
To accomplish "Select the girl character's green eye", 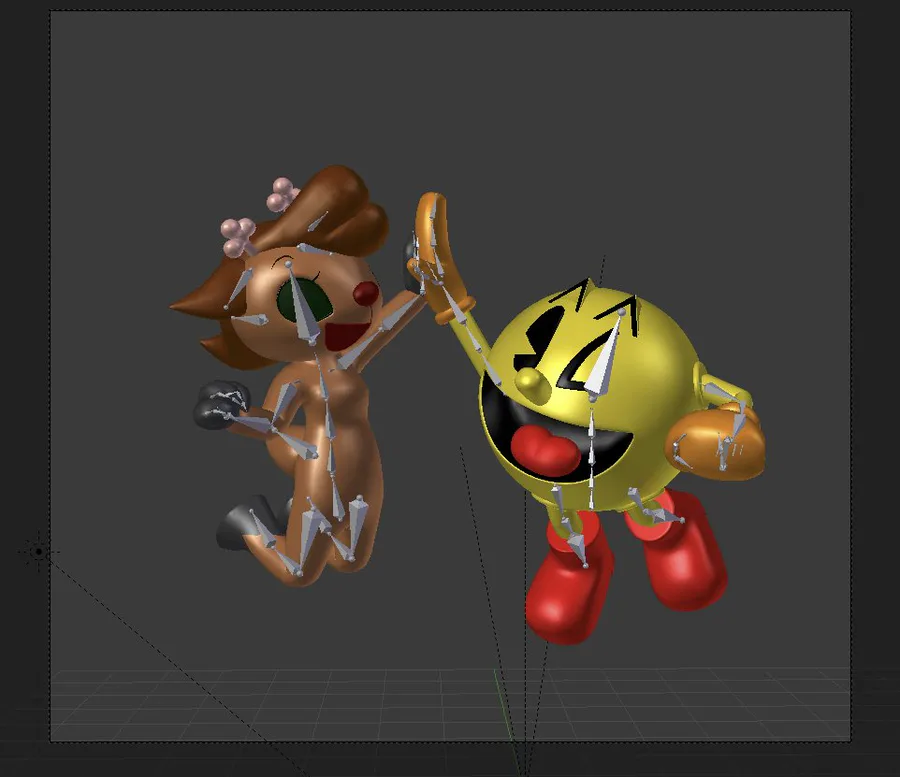I will pyautogui.click(x=304, y=300).
